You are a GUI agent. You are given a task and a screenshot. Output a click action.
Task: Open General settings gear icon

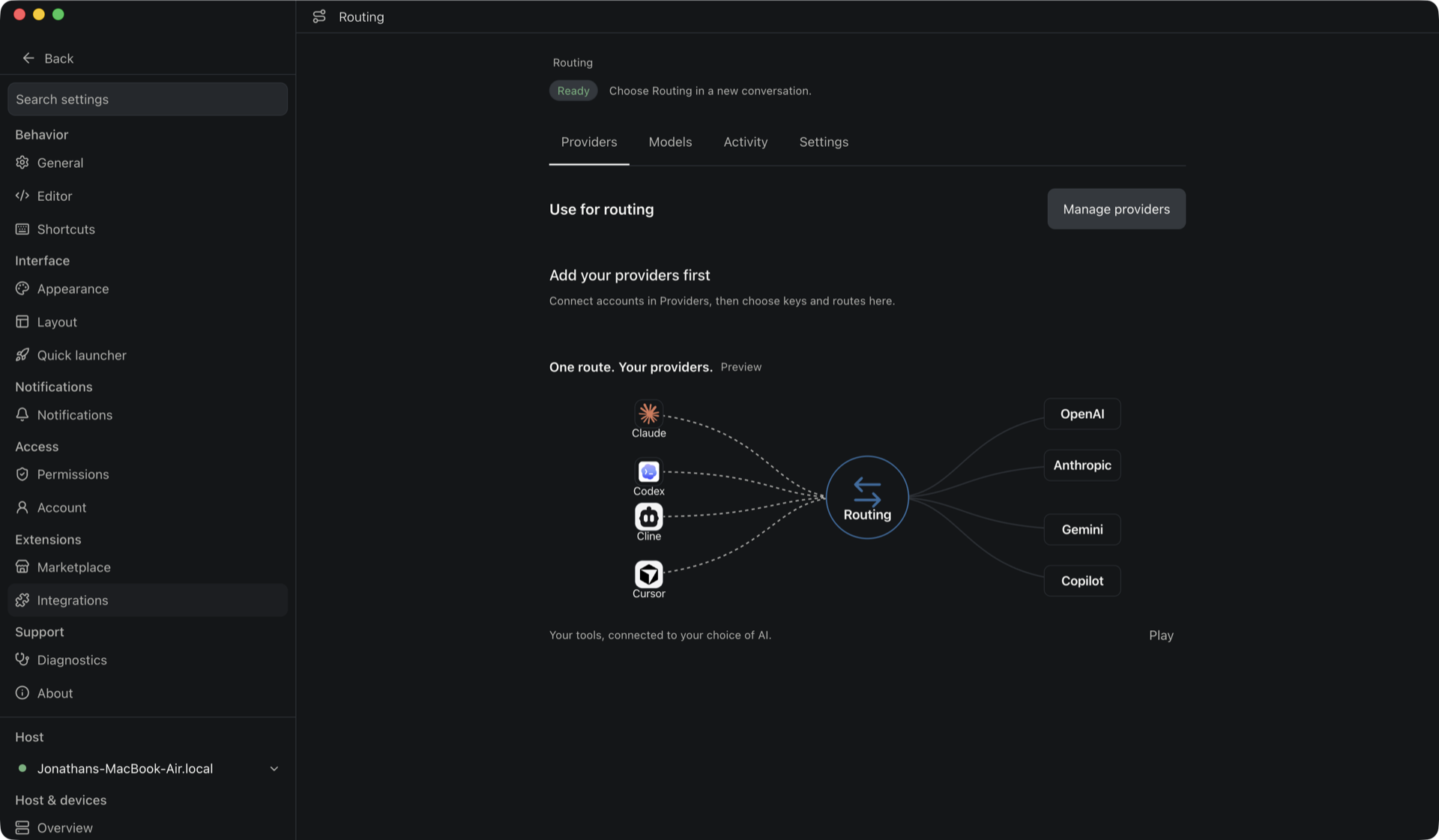tap(22, 163)
